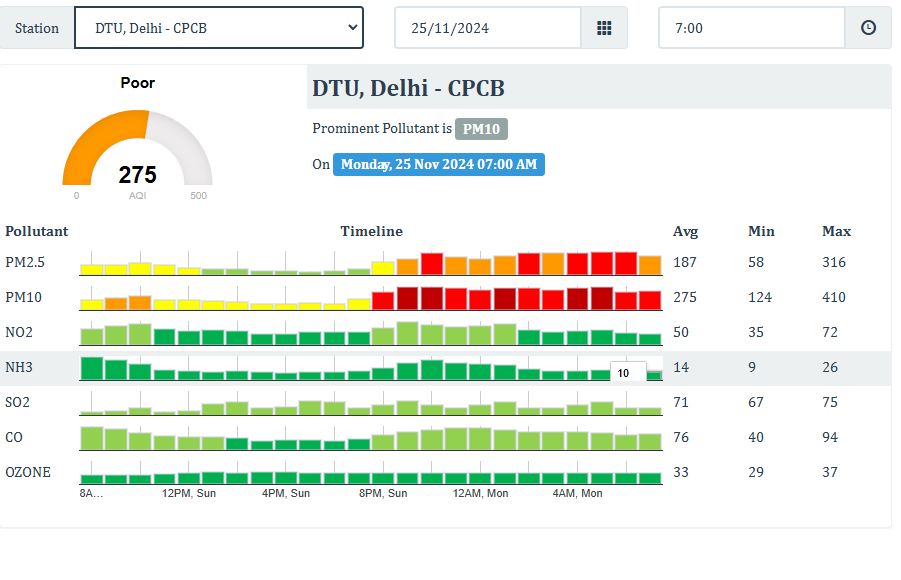
Task: Click the Station label beside the dropdown
Action: (37, 28)
